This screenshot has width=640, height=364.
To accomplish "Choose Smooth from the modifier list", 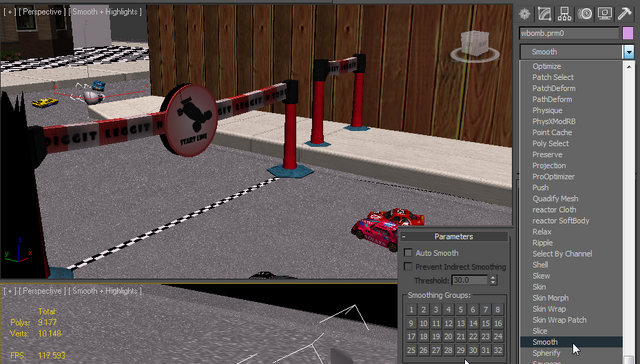I will (x=544, y=342).
